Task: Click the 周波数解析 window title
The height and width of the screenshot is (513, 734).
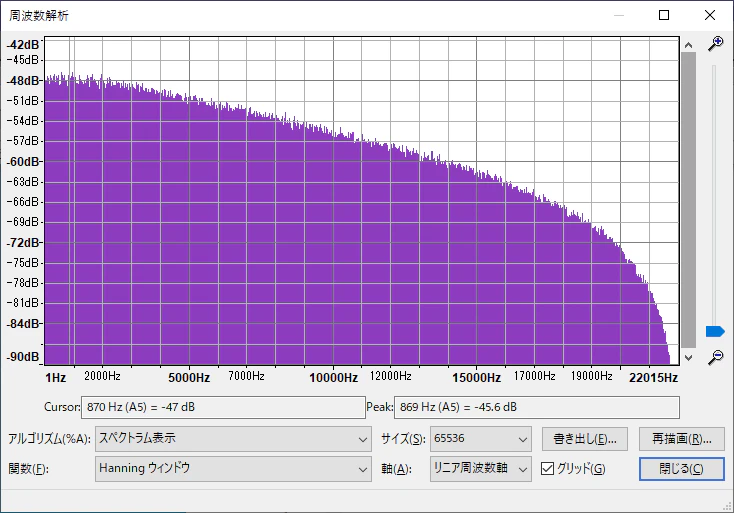Action: point(39,16)
